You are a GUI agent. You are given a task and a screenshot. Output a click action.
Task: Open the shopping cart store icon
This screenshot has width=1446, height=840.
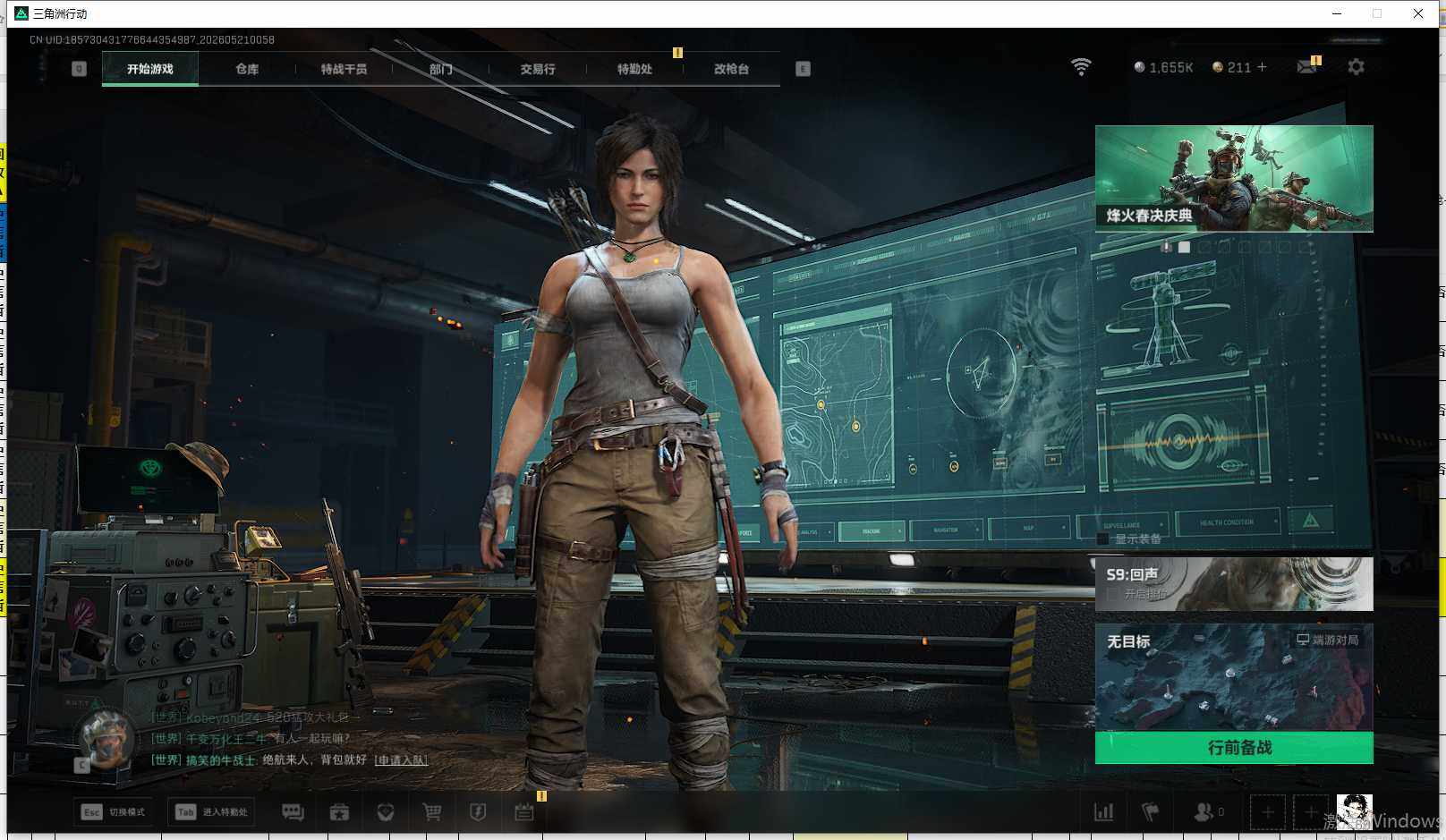click(x=432, y=812)
